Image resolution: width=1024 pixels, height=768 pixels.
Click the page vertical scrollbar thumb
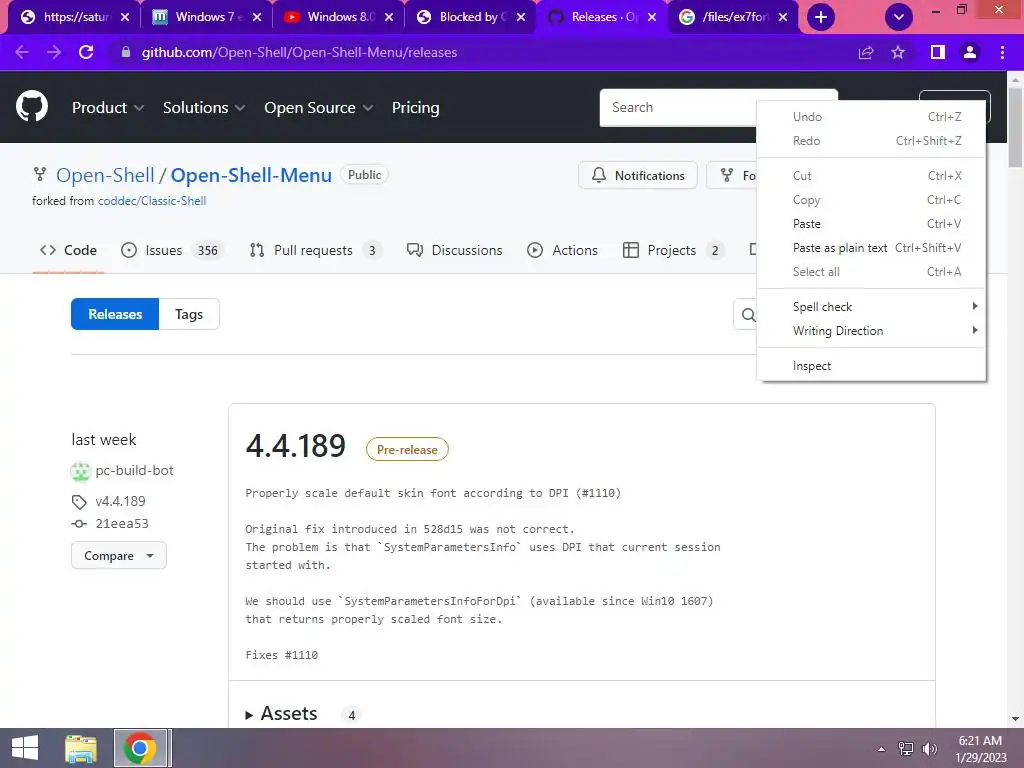point(1015,127)
